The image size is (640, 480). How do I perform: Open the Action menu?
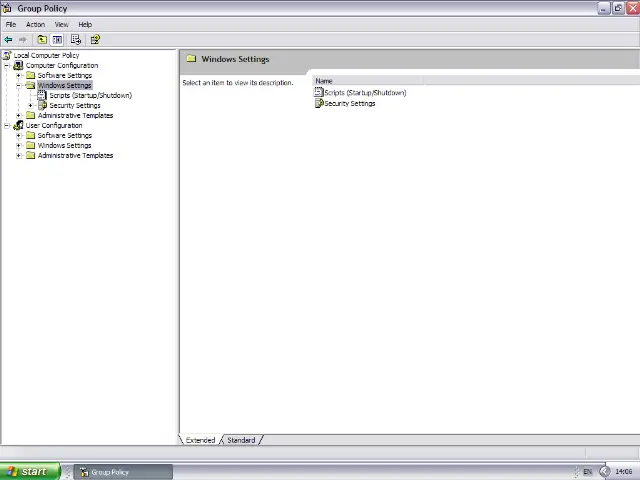click(36, 24)
